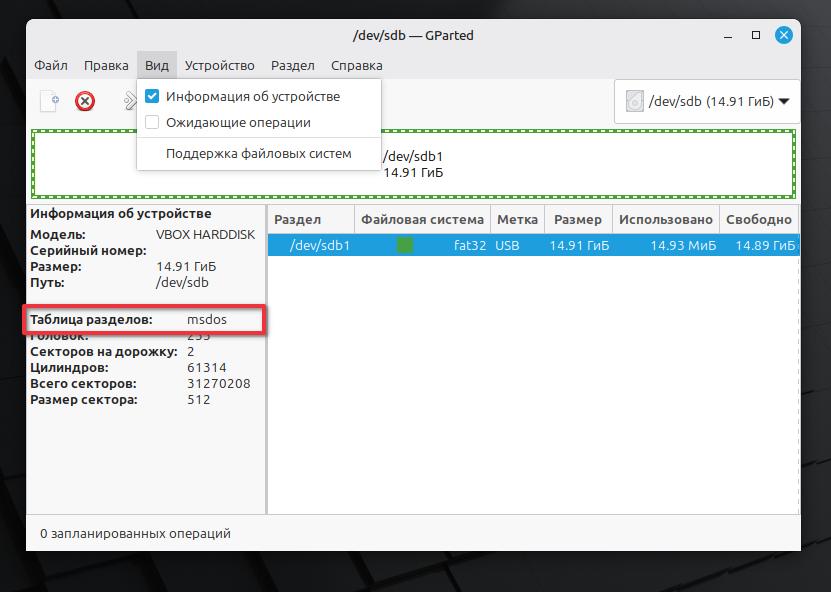Click the 61314 cylinders value

click(207, 367)
